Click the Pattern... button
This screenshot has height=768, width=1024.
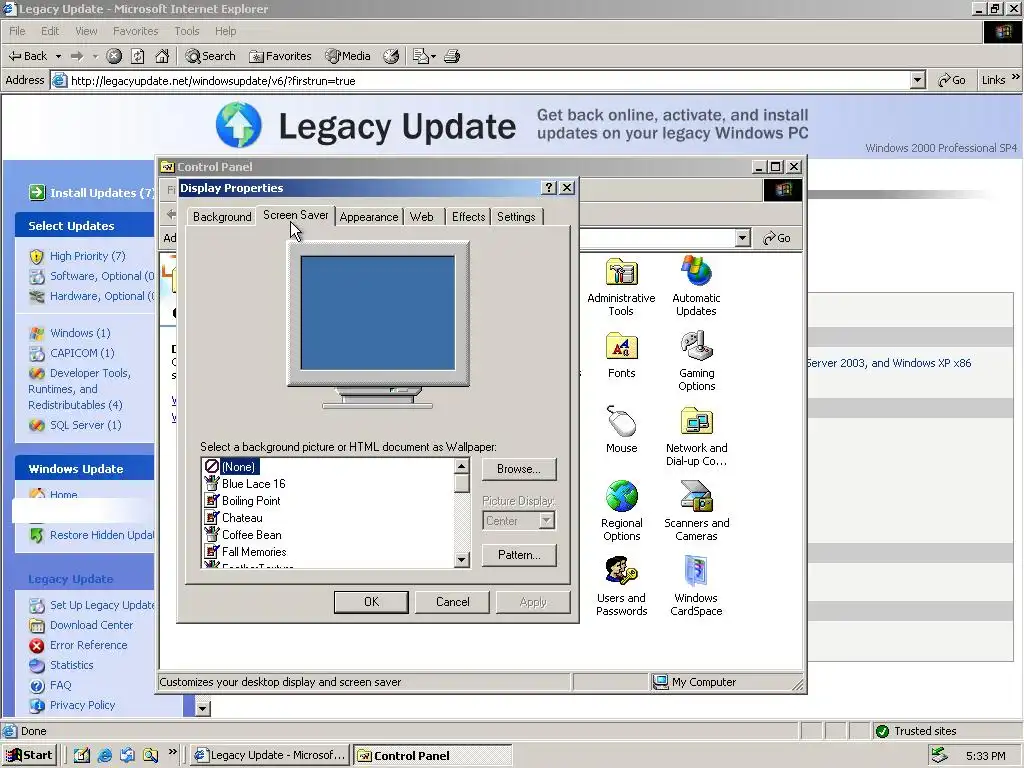[519, 554]
